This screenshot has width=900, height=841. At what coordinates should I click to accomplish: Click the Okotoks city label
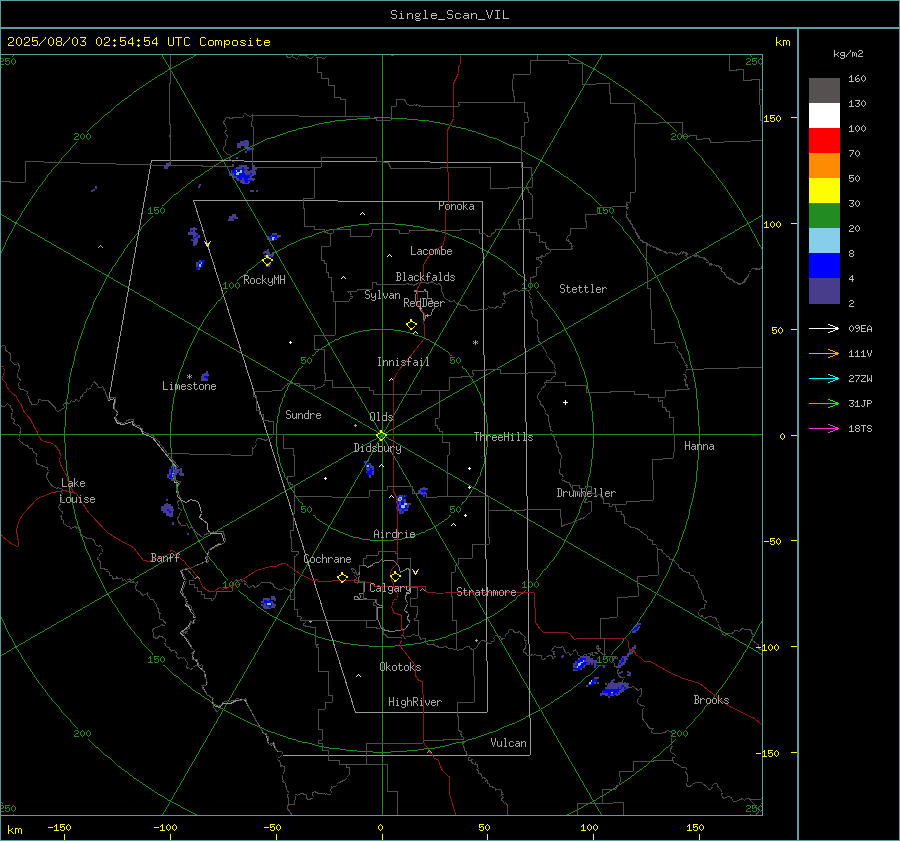pos(400,667)
